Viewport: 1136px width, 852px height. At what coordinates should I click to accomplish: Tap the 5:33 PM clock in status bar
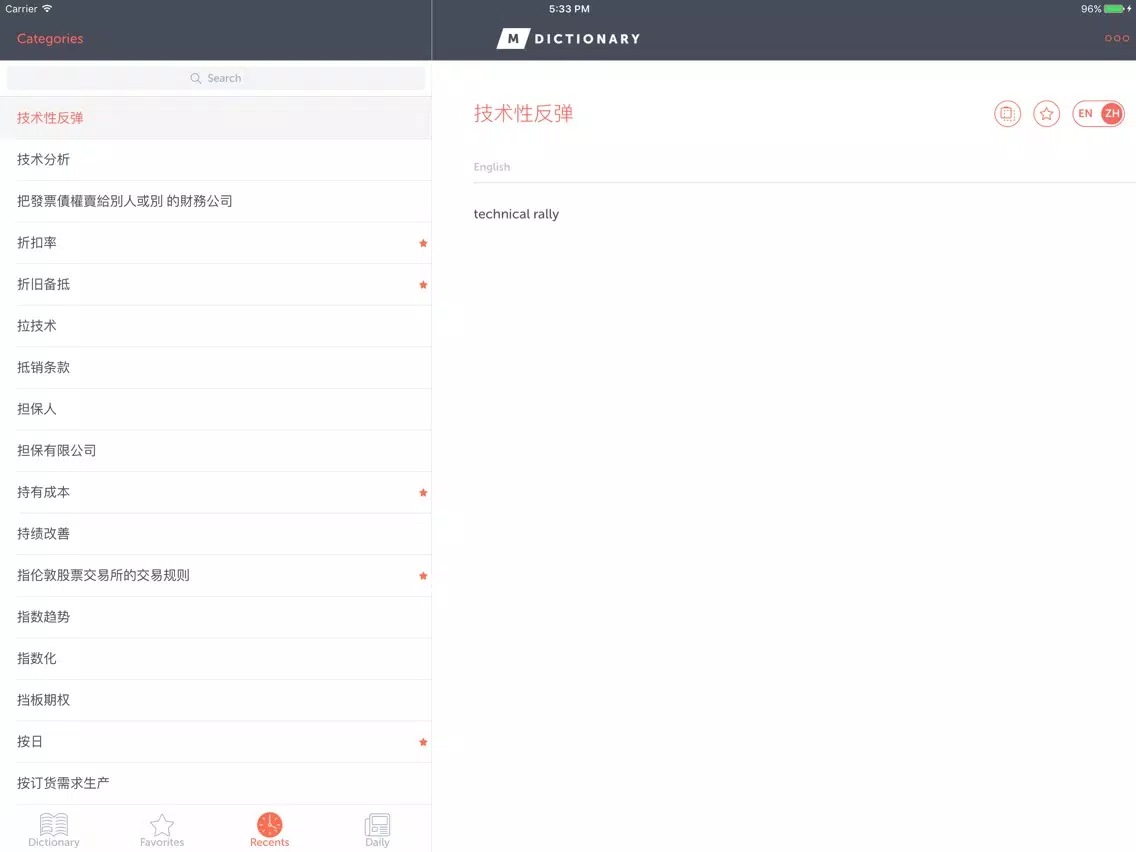click(x=569, y=9)
